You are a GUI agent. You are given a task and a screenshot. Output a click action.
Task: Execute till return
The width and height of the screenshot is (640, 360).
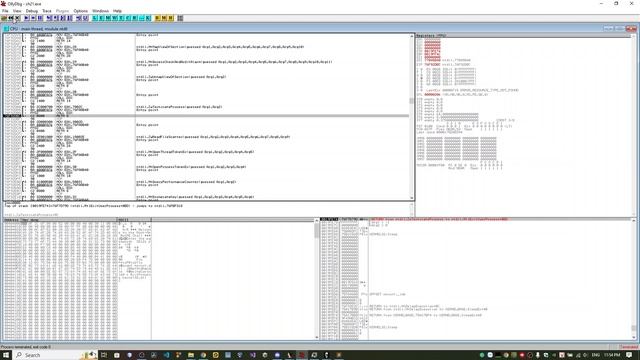coord(78,18)
